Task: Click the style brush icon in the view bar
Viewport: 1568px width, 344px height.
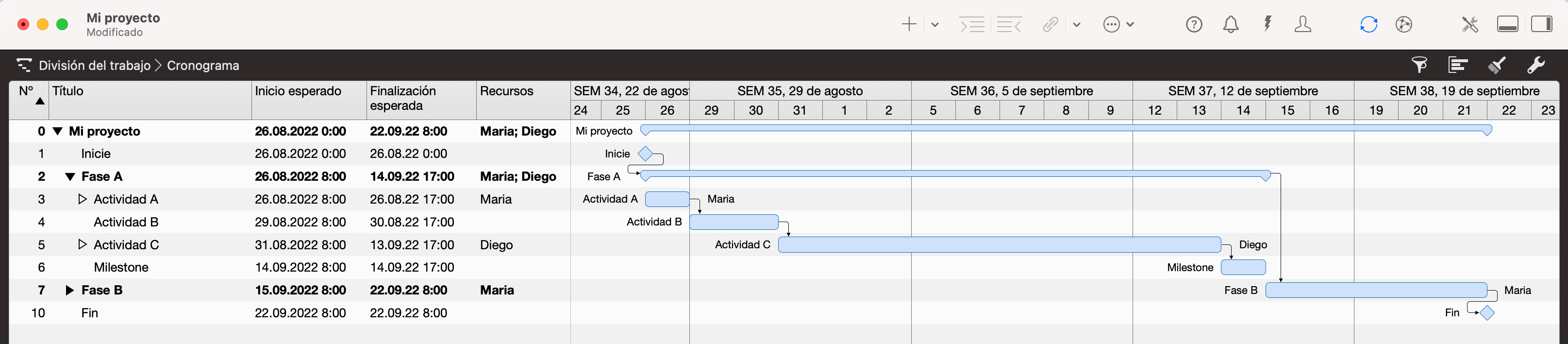Action: pyautogui.click(x=1498, y=65)
